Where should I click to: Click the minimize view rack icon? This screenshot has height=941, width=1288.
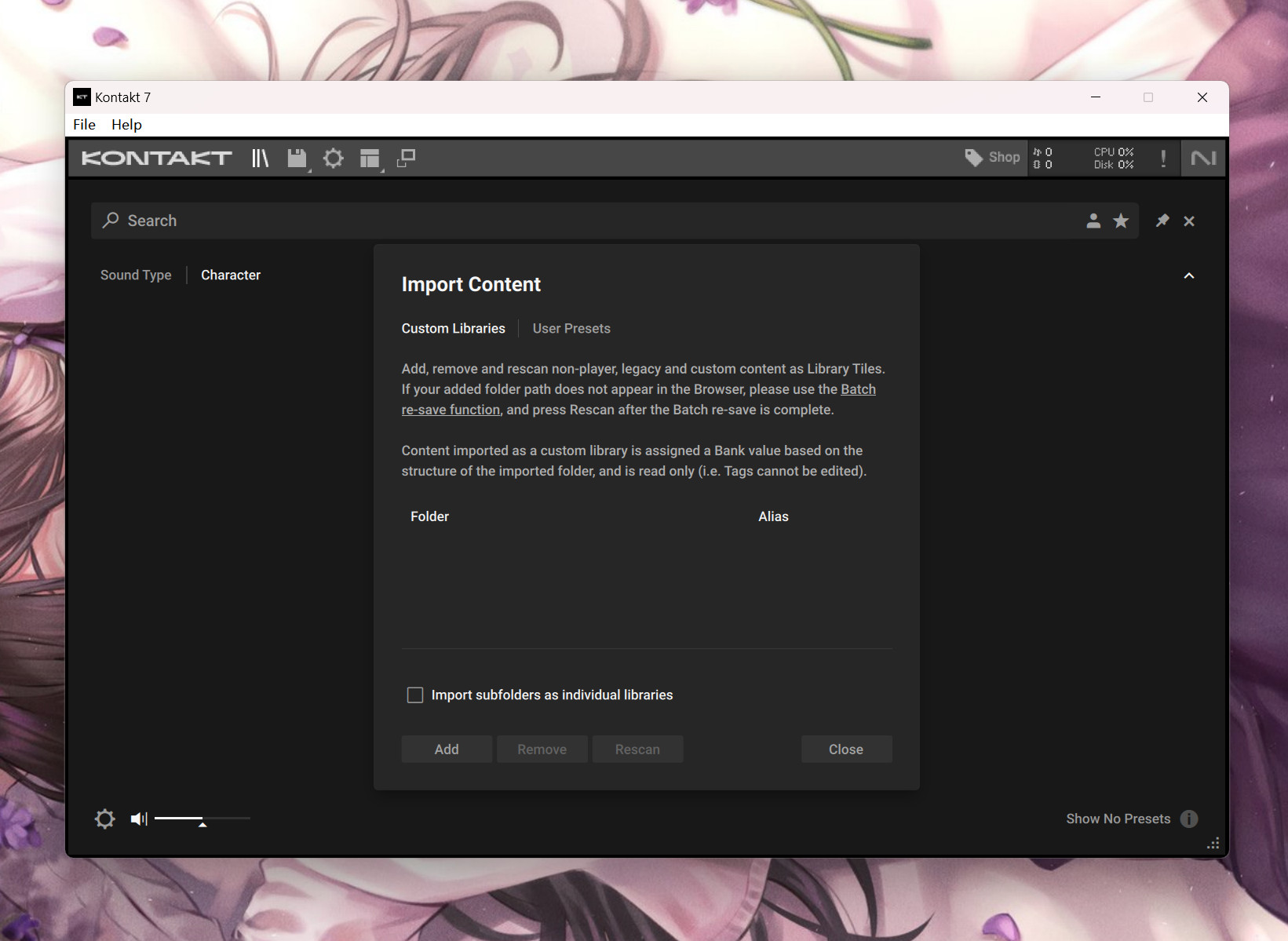(406, 159)
